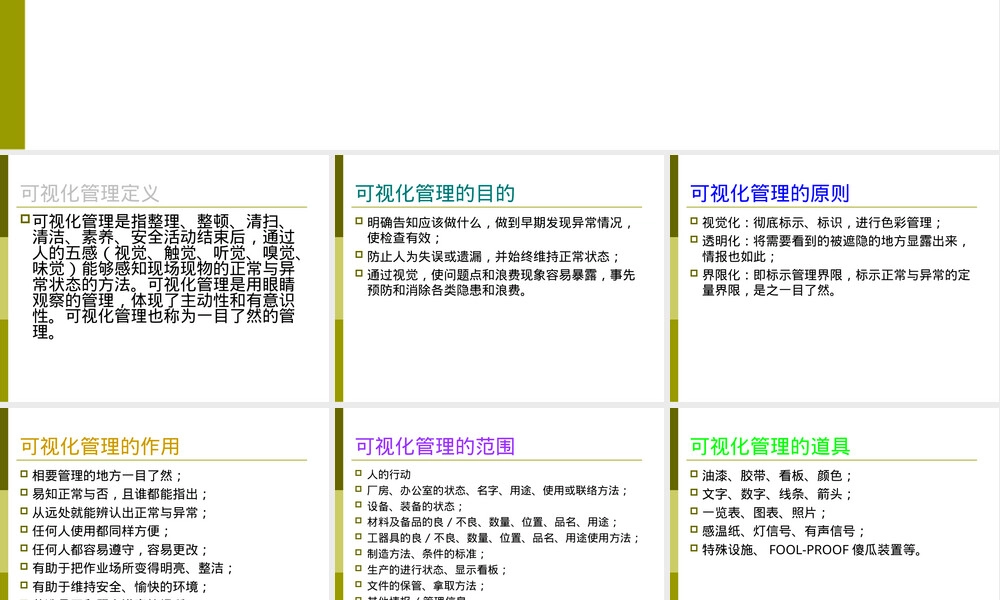This screenshot has width=1000, height=600.
Task: Open the 可视化管理的作用 slide thumbnail
Action: (x=165, y=504)
